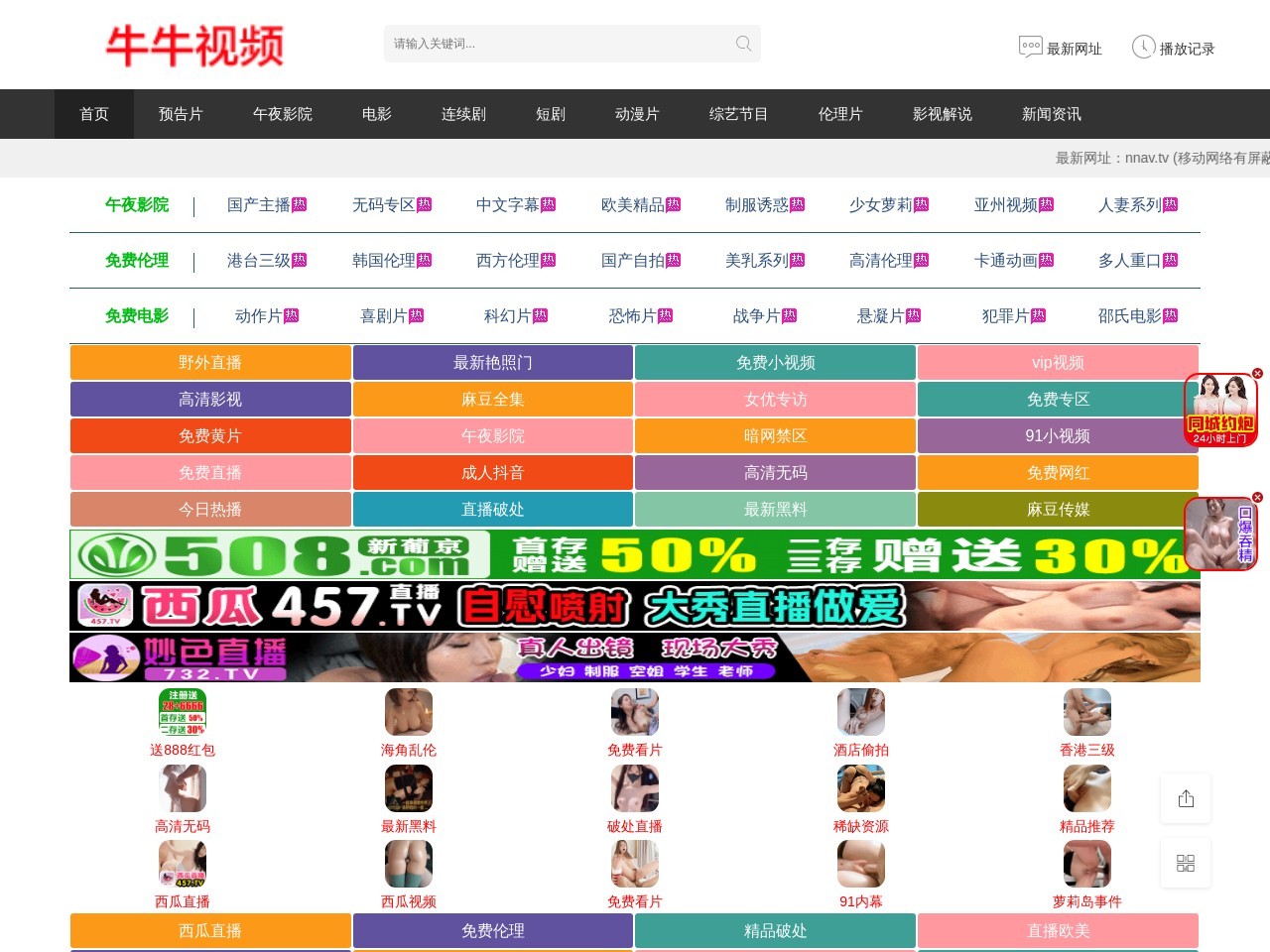Screen dimensions: 1270x952
Task: Go to the 连续剧 navigation tab
Action: tap(463, 114)
